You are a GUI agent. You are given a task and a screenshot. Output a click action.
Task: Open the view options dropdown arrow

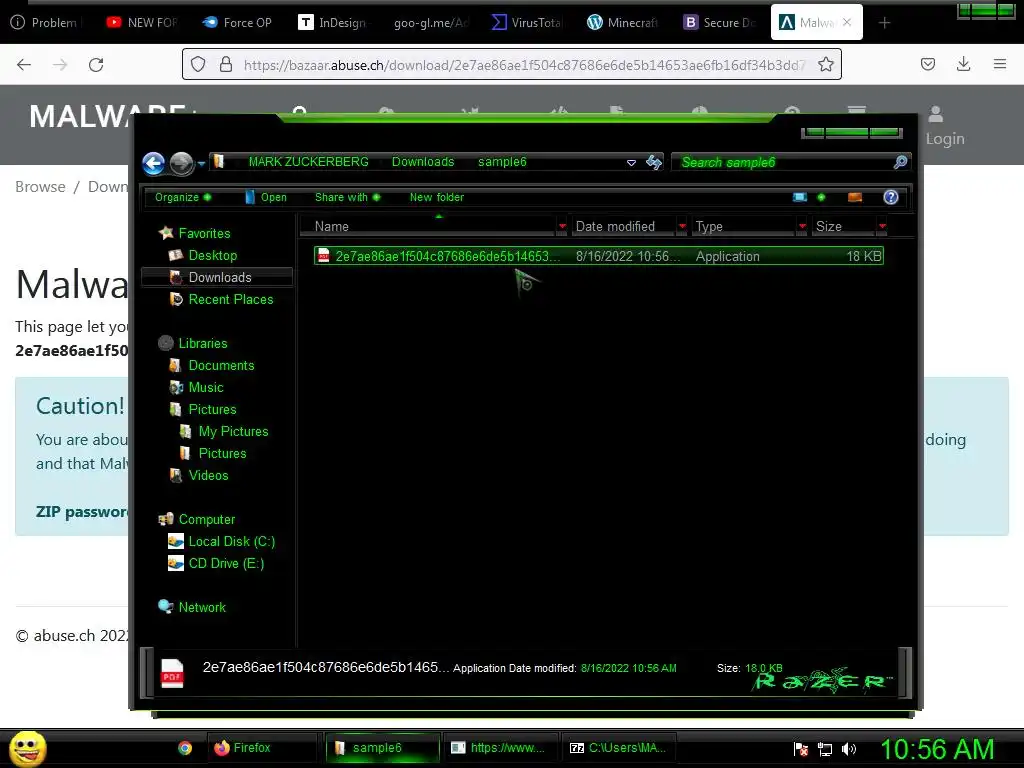click(821, 197)
